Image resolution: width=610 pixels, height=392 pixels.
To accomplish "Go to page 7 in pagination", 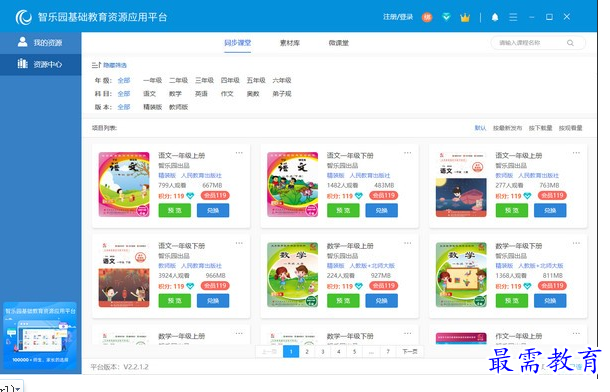I will coord(388,352).
